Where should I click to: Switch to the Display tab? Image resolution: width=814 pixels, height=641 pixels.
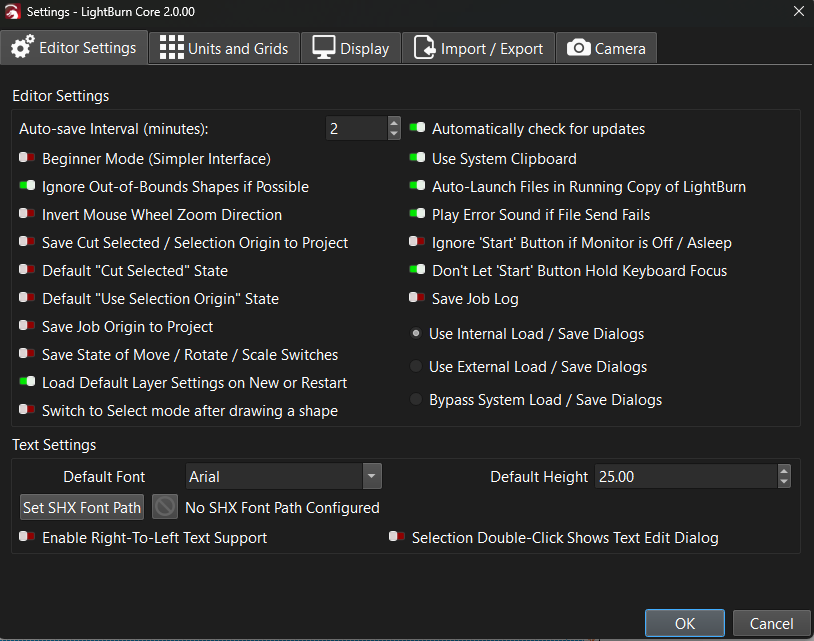pos(351,48)
